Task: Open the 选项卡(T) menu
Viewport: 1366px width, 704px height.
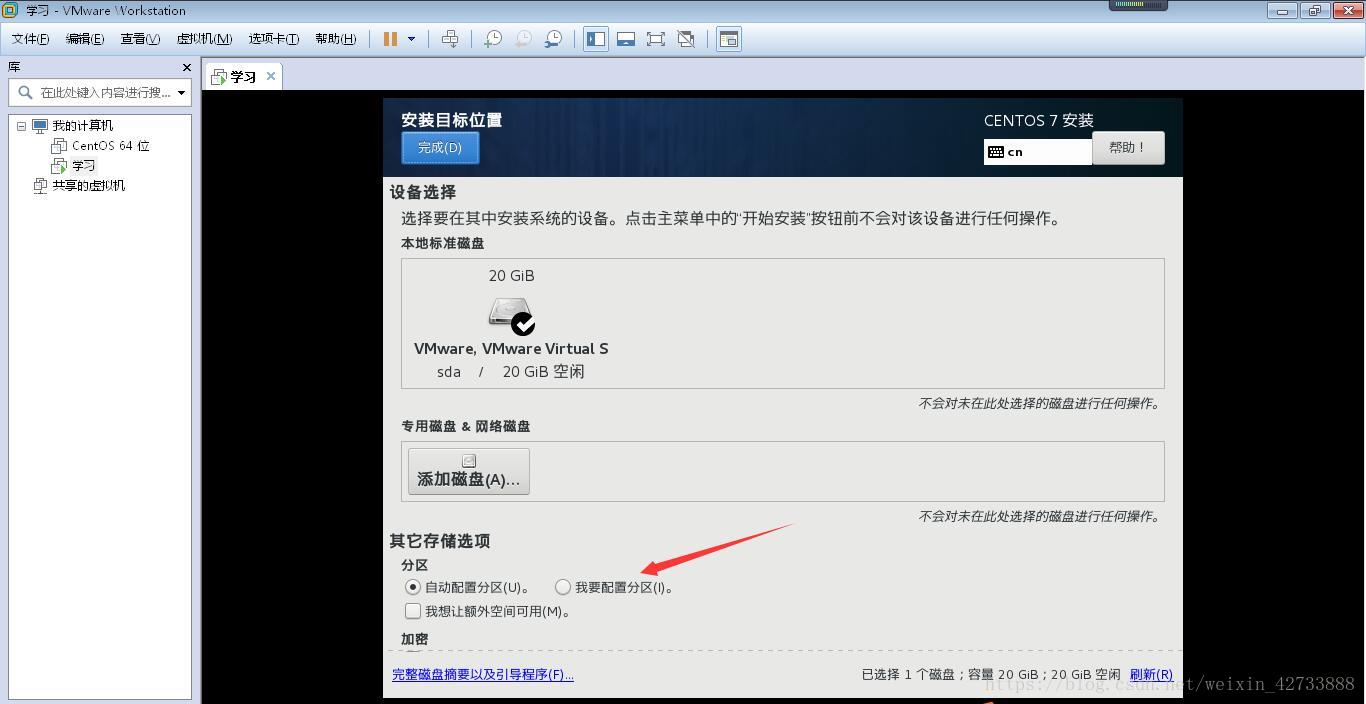Action: pos(274,39)
